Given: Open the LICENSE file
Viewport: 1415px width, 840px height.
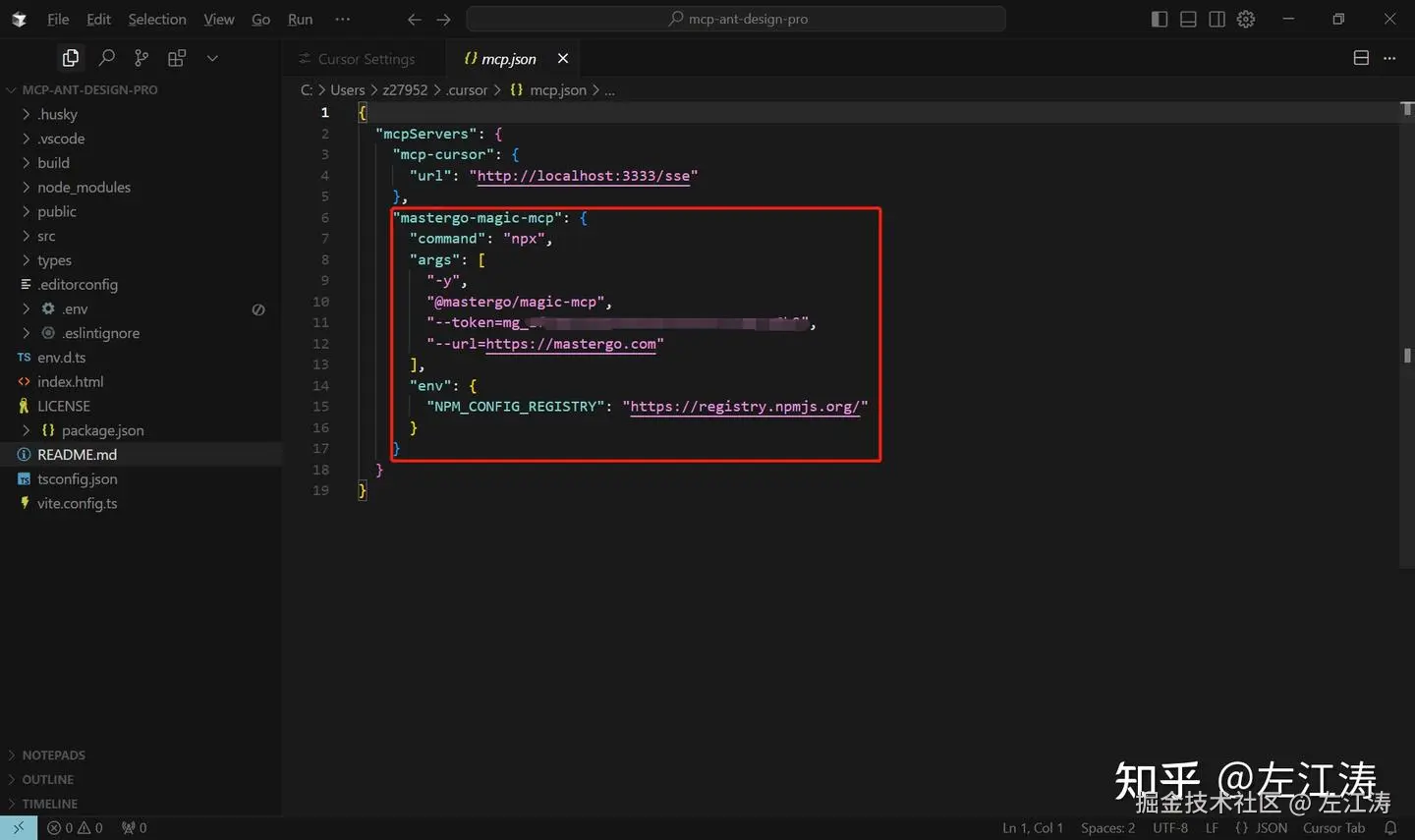Looking at the screenshot, I should click(141, 406).
